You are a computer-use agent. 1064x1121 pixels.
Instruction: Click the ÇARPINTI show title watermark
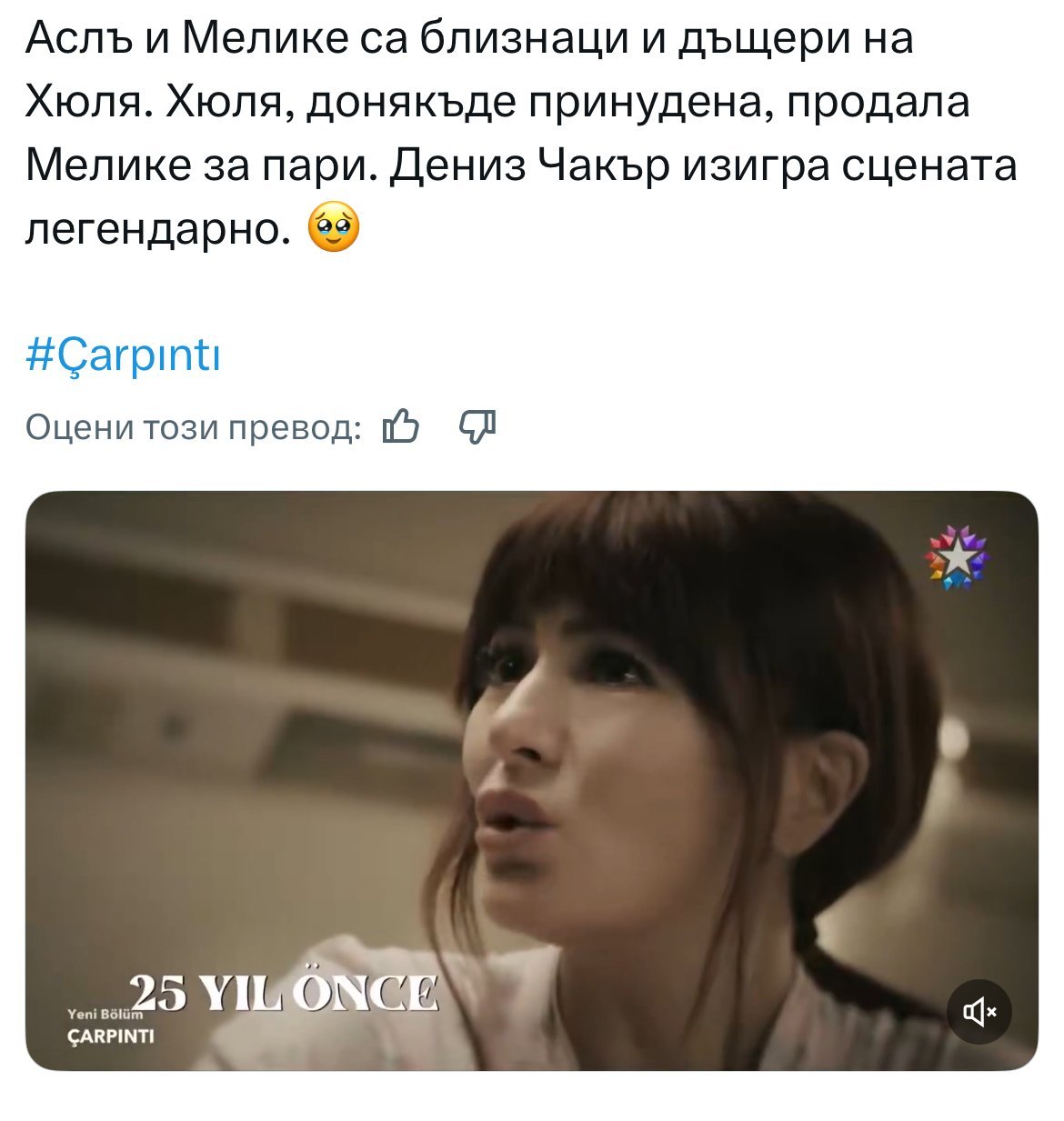[112, 1036]
